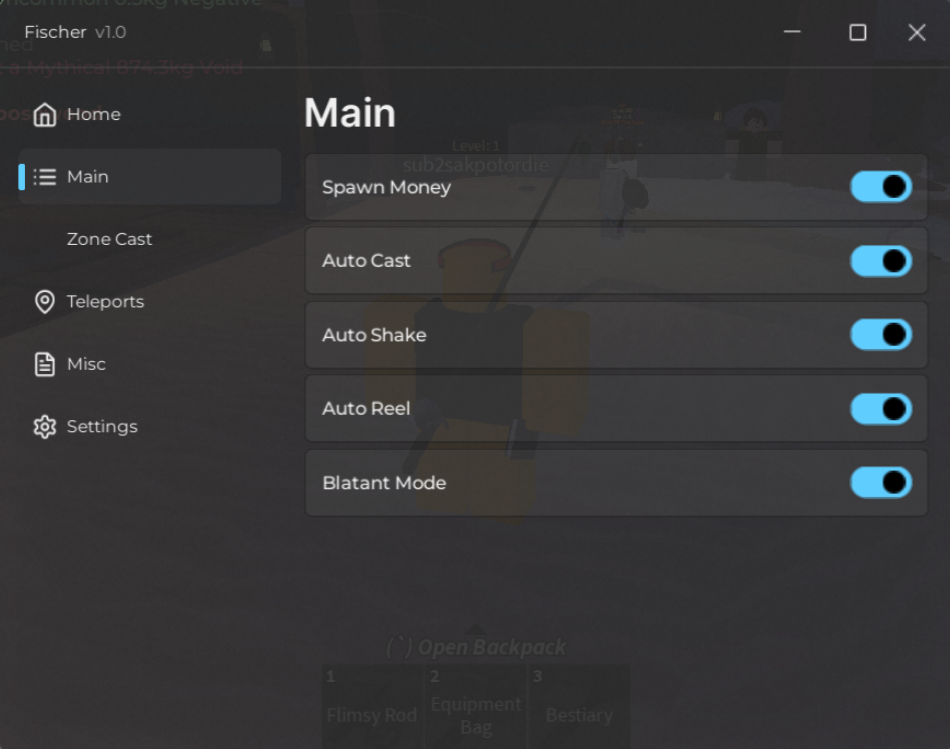Click the Spawn Money label

click(x=387, y=187)
